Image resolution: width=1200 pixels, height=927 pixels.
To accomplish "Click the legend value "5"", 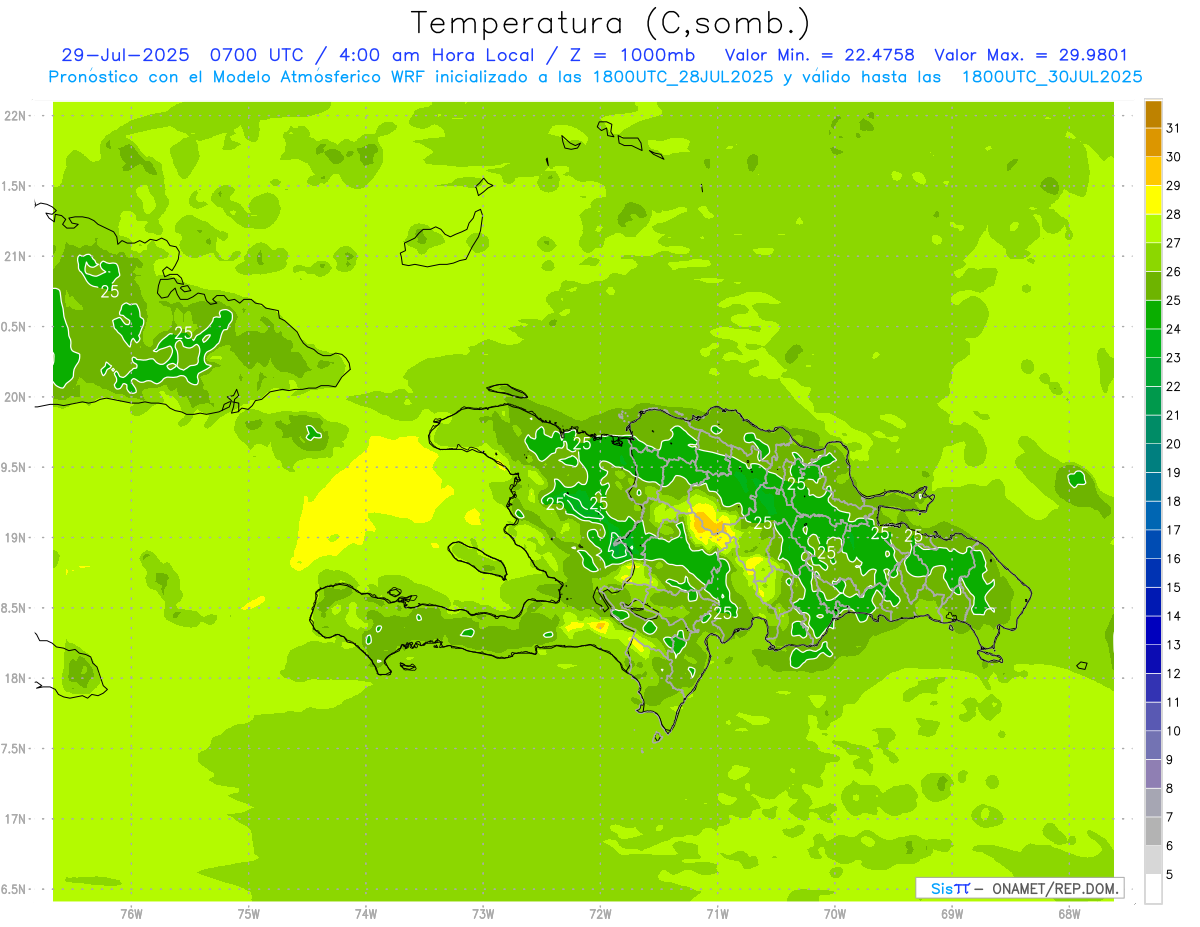I will pos(1170,875).
